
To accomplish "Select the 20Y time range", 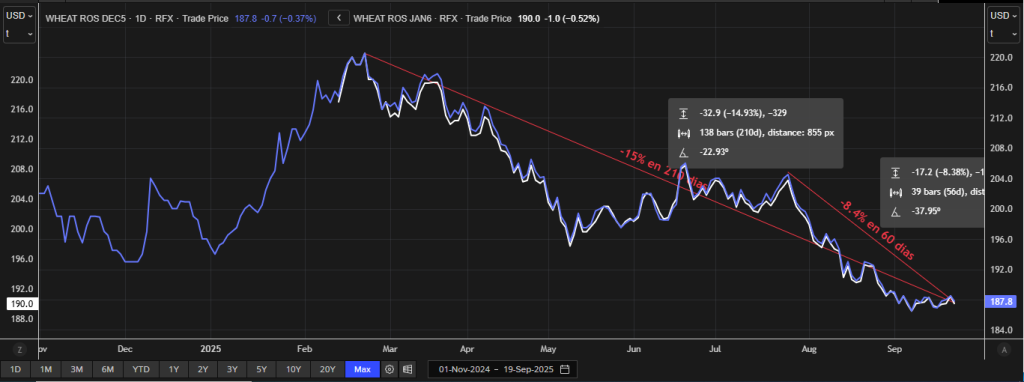I will 327,370.
